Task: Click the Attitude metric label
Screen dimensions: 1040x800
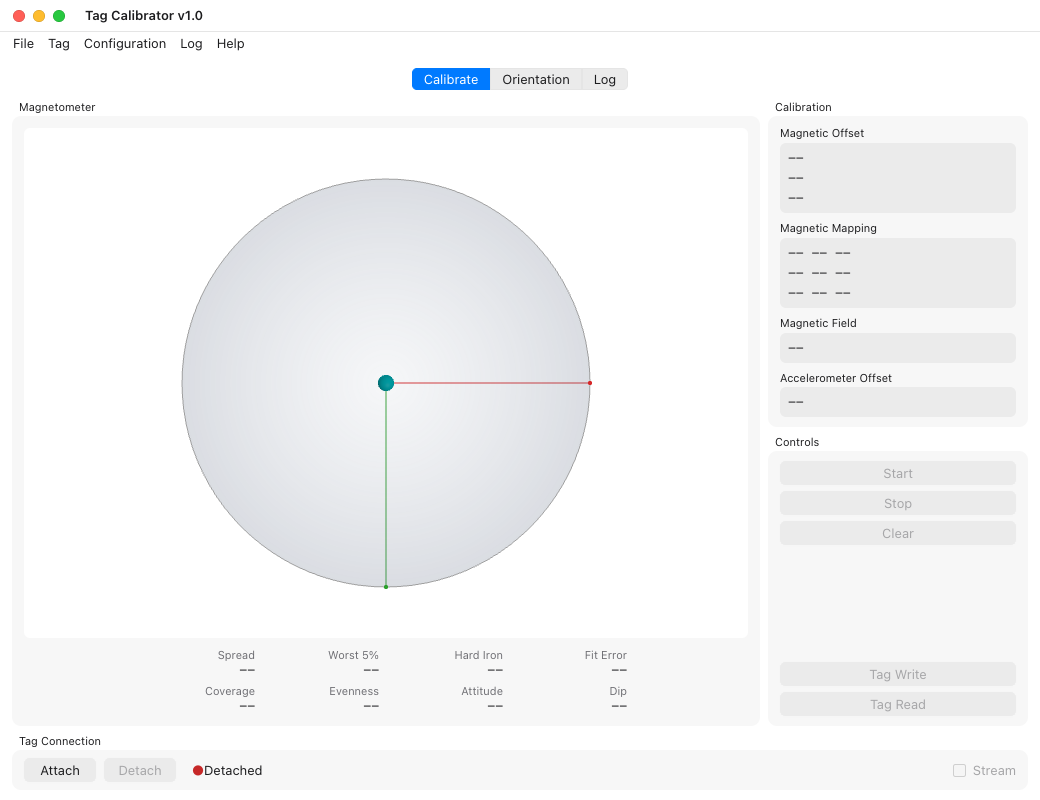Action: click(482, 691)
